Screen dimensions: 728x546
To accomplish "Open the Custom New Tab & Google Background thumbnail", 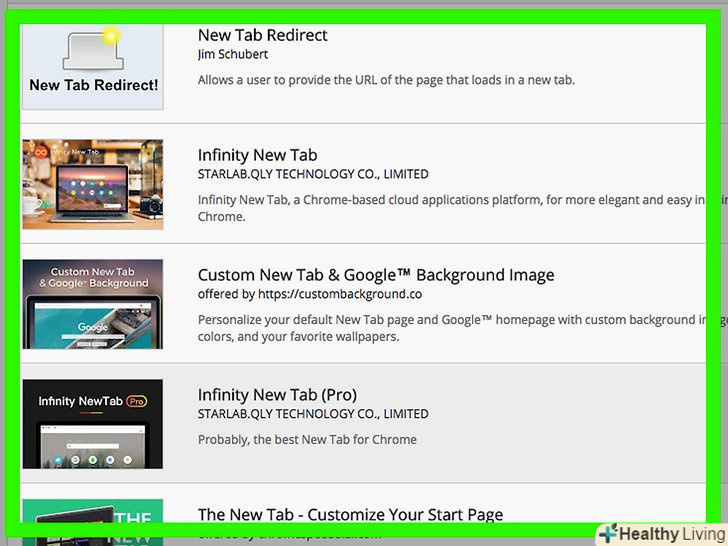I will [x=93, y=304].
